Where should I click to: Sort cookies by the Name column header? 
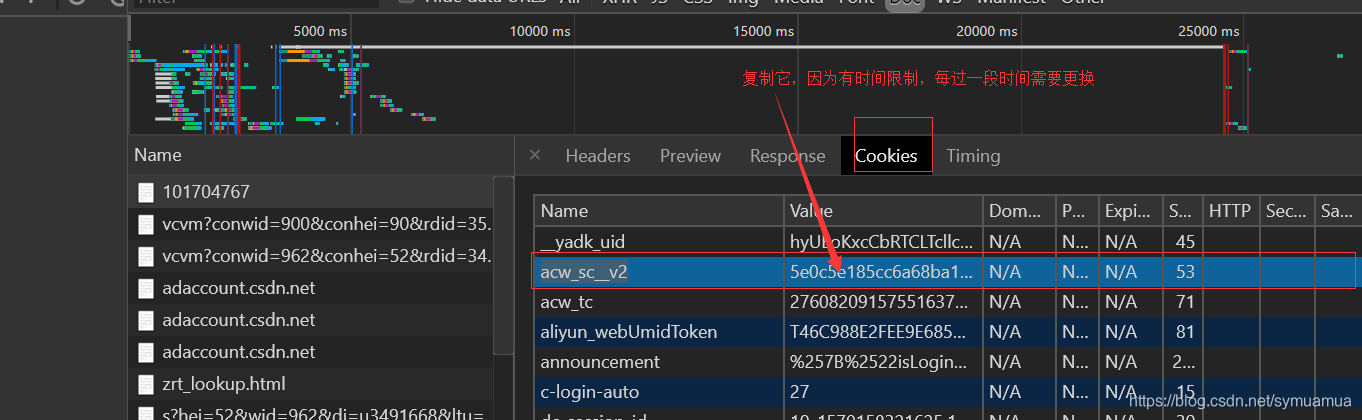point(659,211)
